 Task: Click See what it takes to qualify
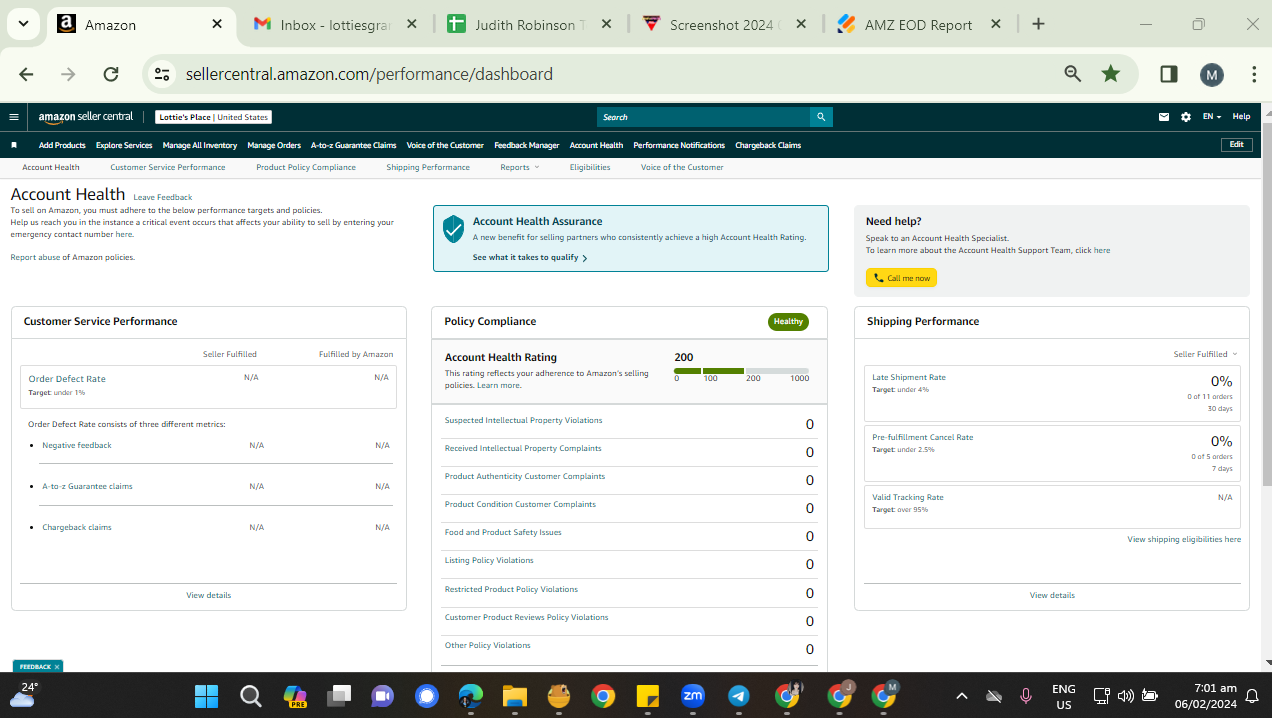[x=530, y=257]
